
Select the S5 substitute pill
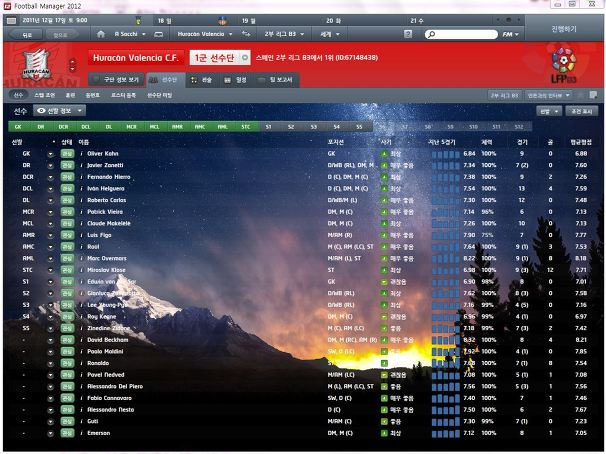[359, 127]
